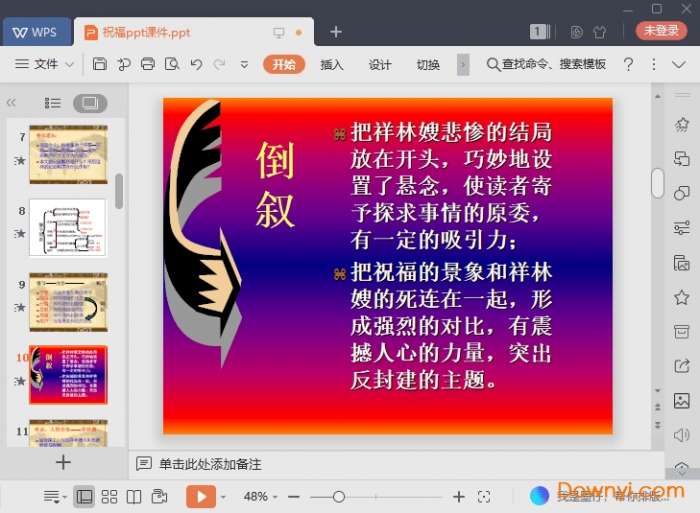Click the speaker audio icon in sidebar
This screenshot has width=700, height=513.
682,435
